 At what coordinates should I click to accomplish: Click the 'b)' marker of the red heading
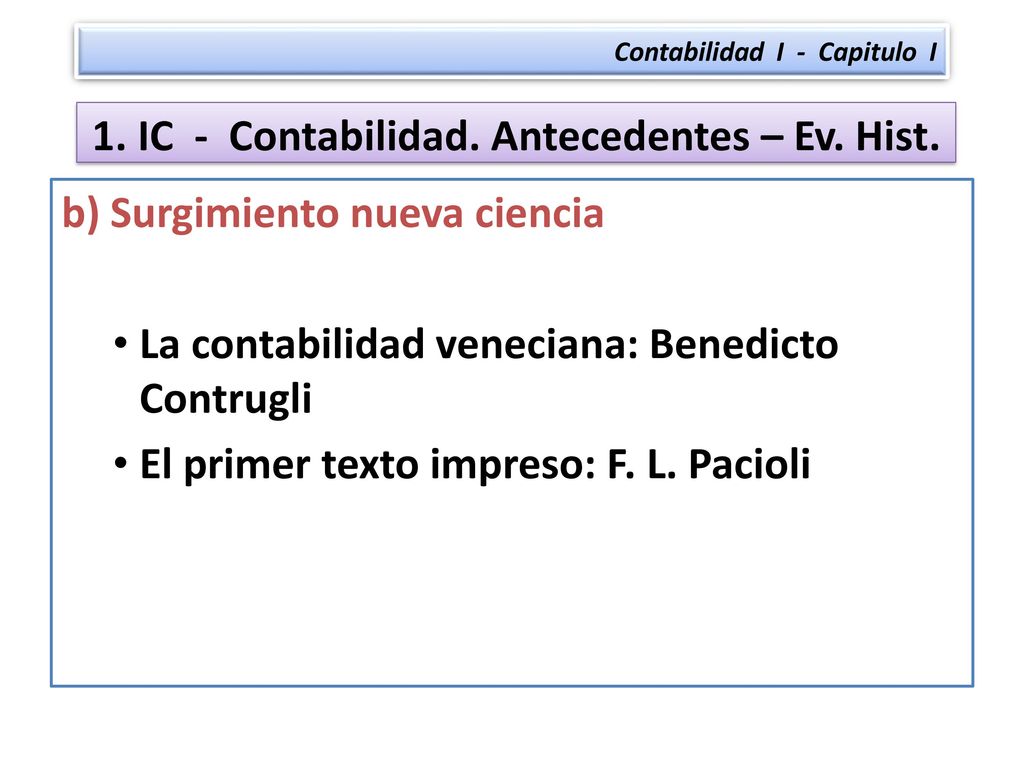(x=80, y=213)
